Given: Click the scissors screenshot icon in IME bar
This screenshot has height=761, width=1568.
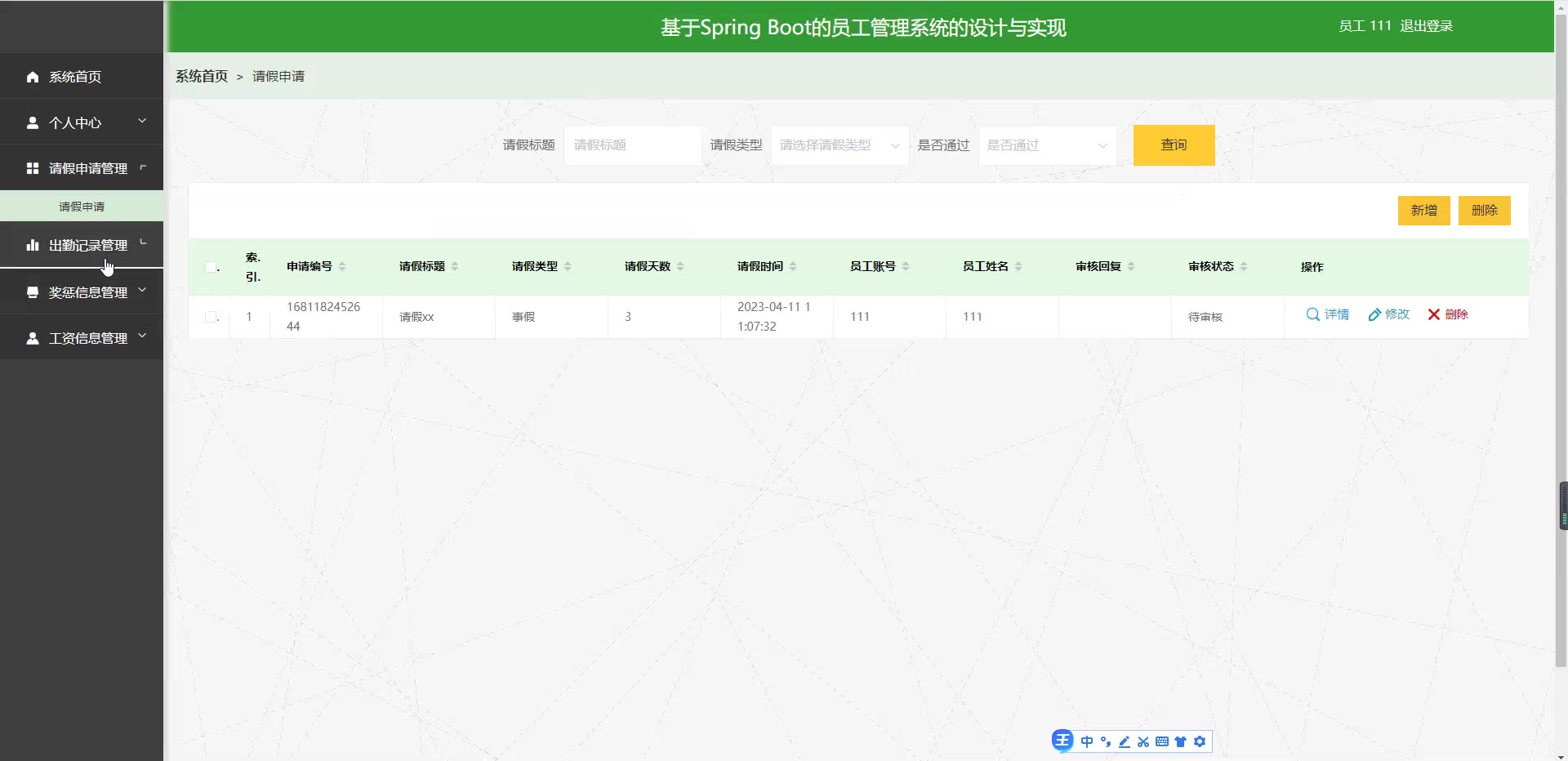Looking at the screenshot, I should click(x=1143, y=741).
